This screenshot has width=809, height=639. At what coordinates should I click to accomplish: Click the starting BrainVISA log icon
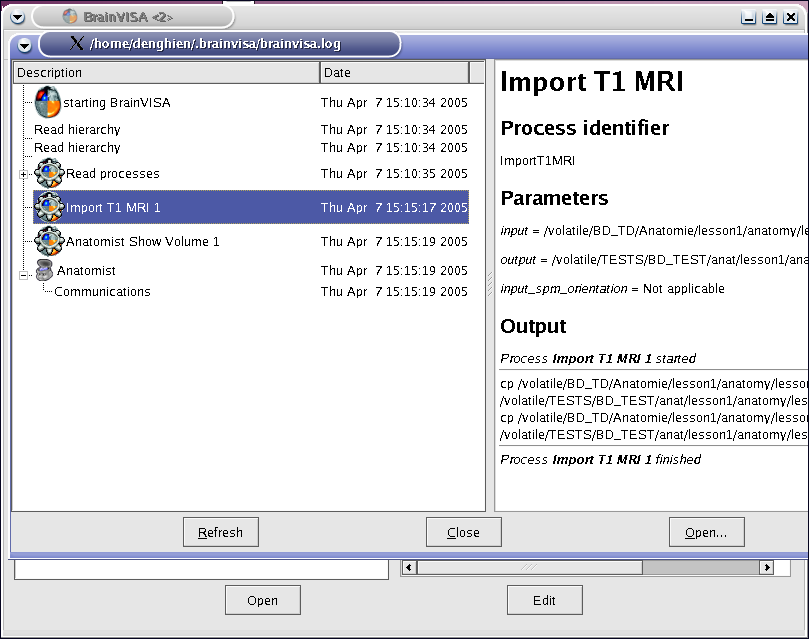point(48,102)
